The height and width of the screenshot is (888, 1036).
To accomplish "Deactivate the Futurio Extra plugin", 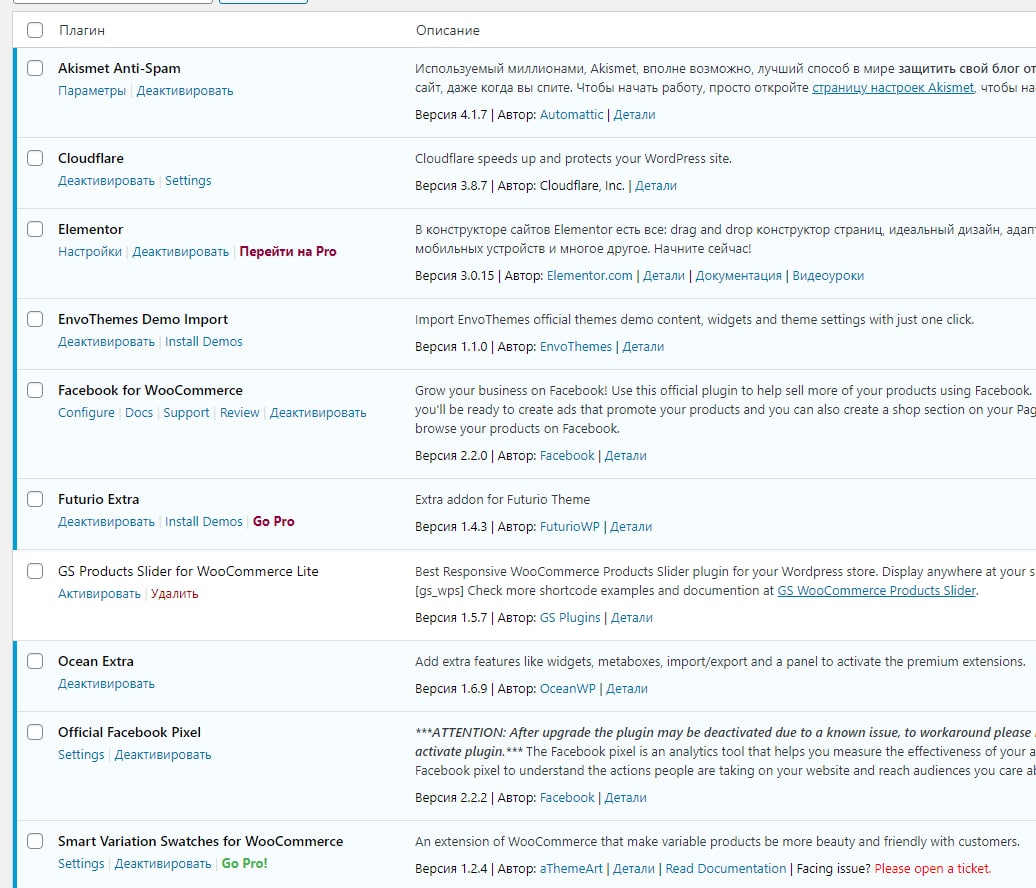I will coord(106,521).
